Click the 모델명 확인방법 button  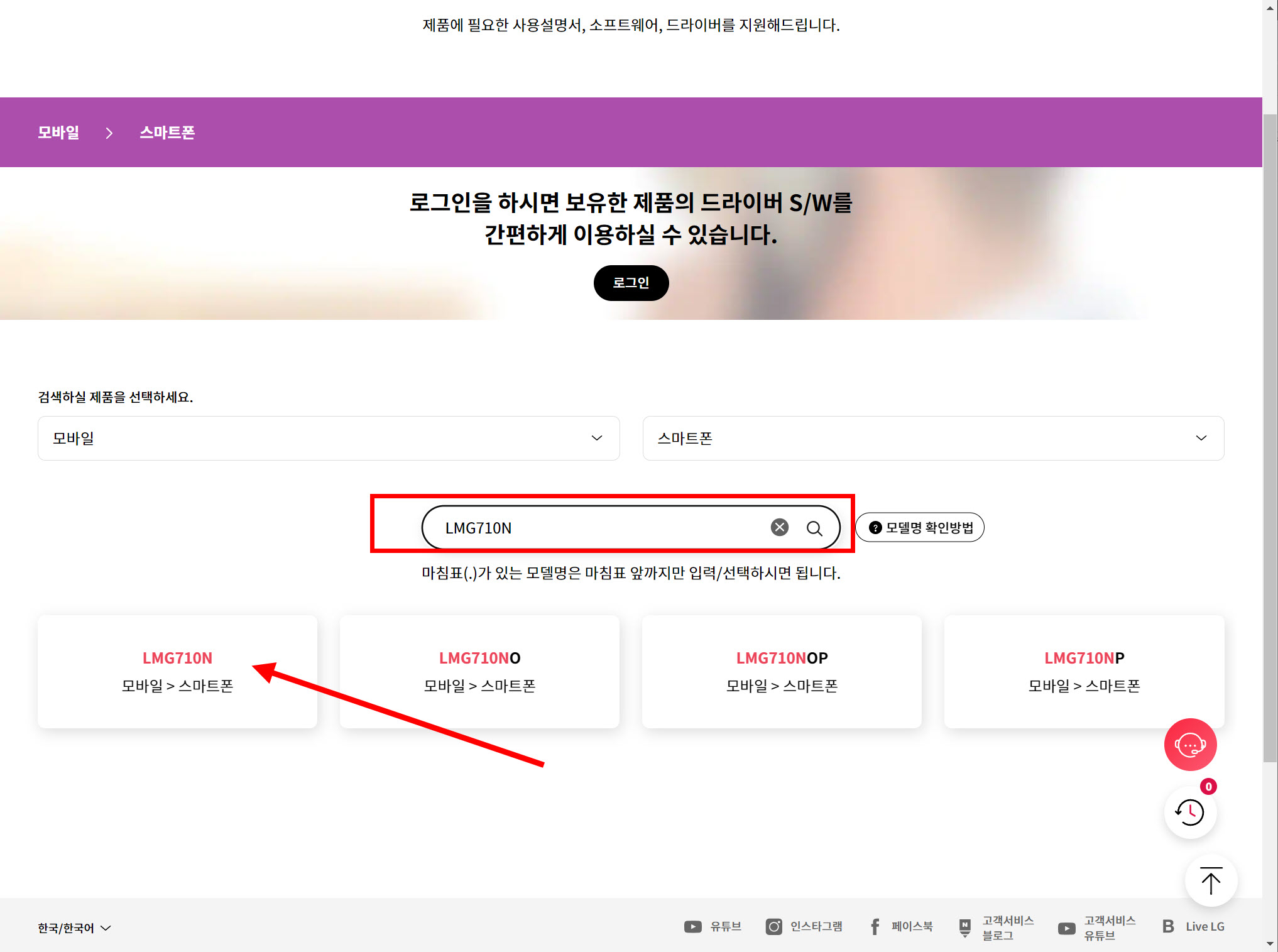pos(920,527)
